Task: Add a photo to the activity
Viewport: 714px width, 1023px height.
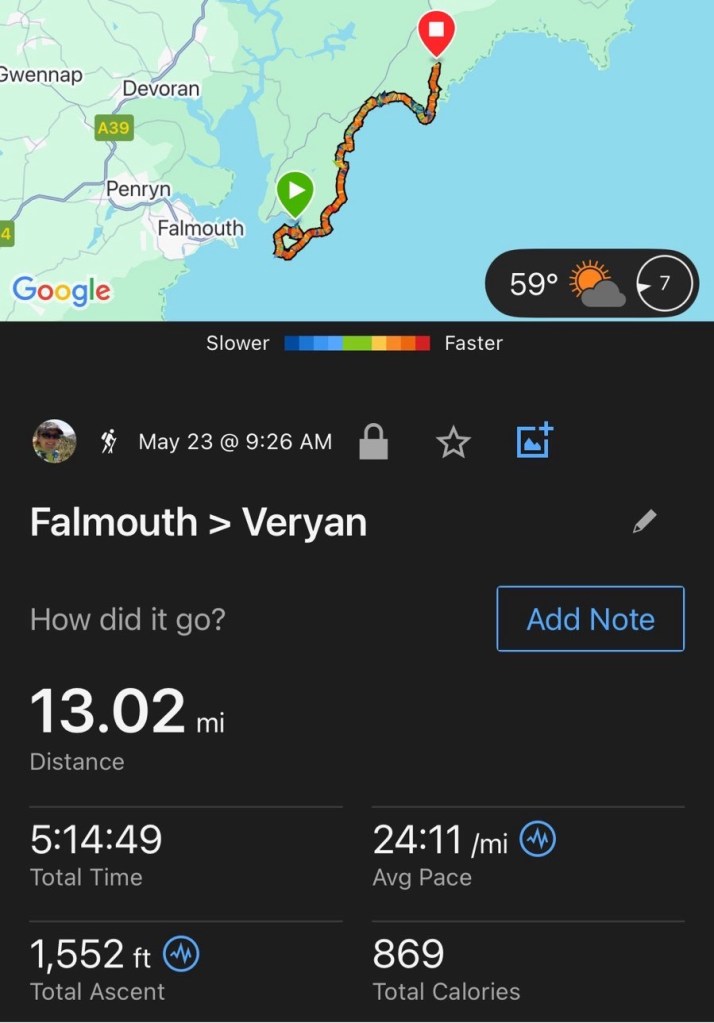Action: [535, 441]
